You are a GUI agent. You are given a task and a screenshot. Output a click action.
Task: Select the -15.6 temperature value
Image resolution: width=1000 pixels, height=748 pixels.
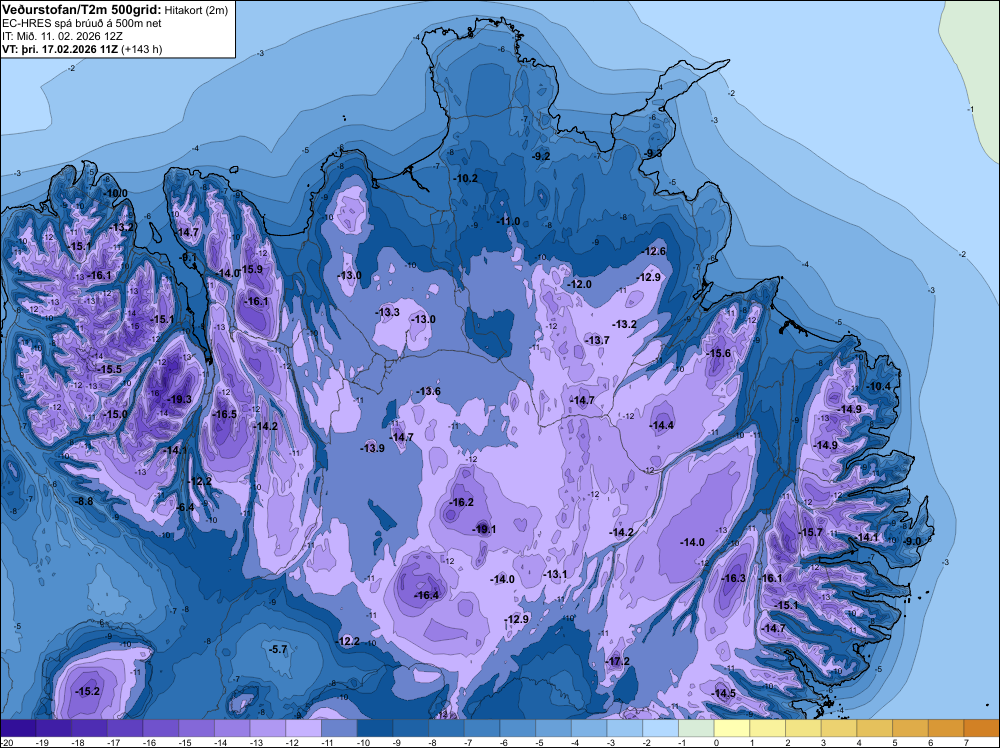(719, 353)
